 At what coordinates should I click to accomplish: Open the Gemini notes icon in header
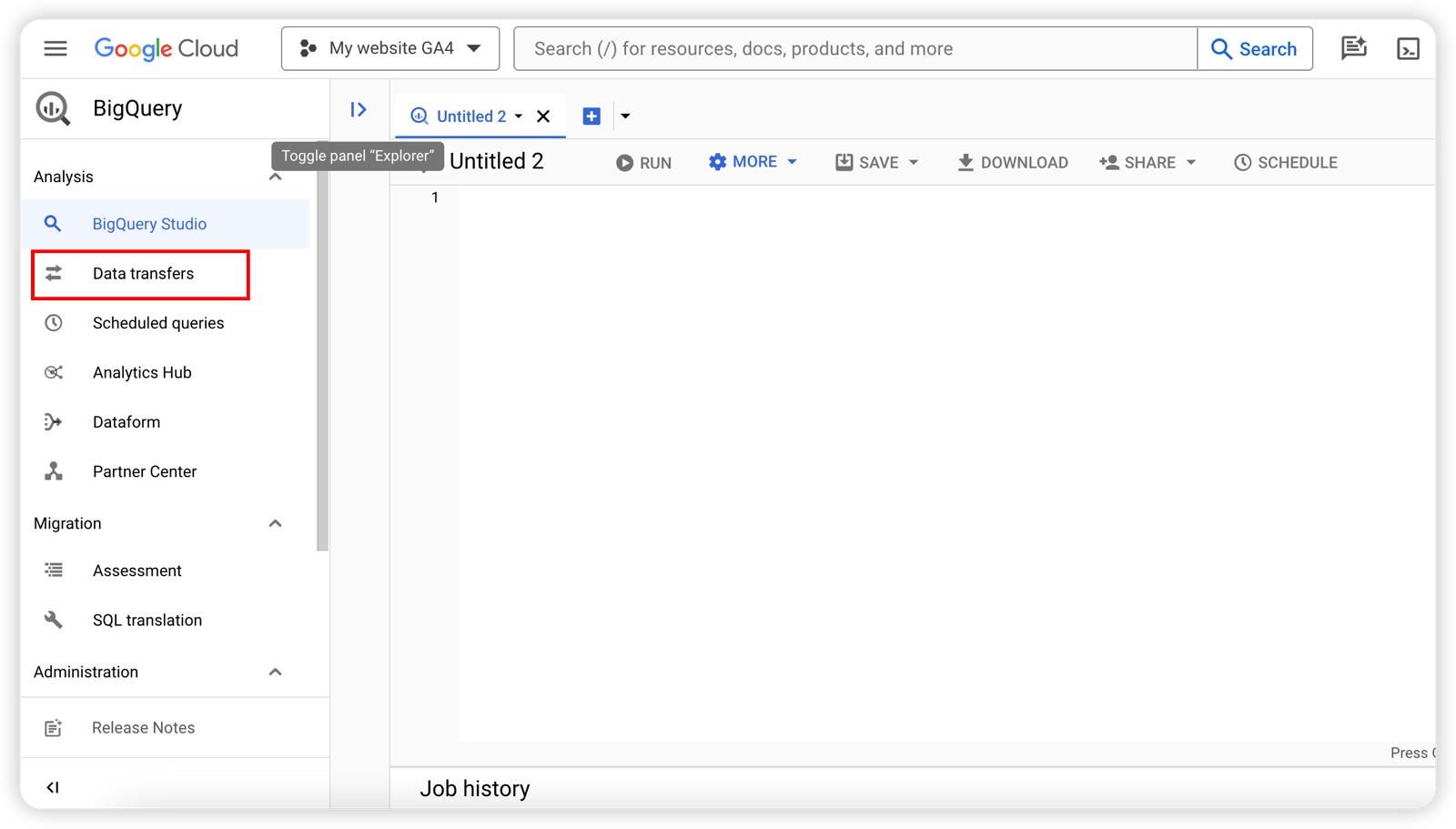tap(1353, 48)
